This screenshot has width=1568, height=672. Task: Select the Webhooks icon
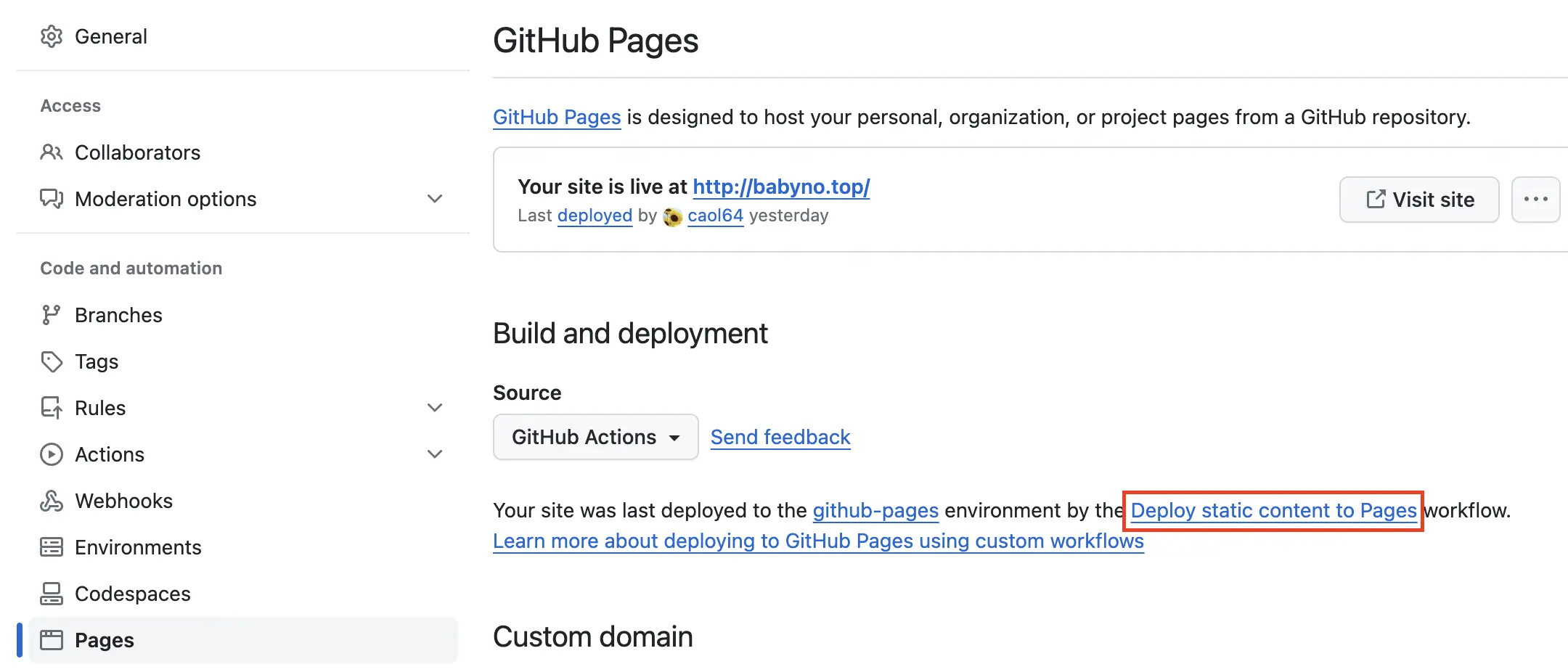coord(52,500)
